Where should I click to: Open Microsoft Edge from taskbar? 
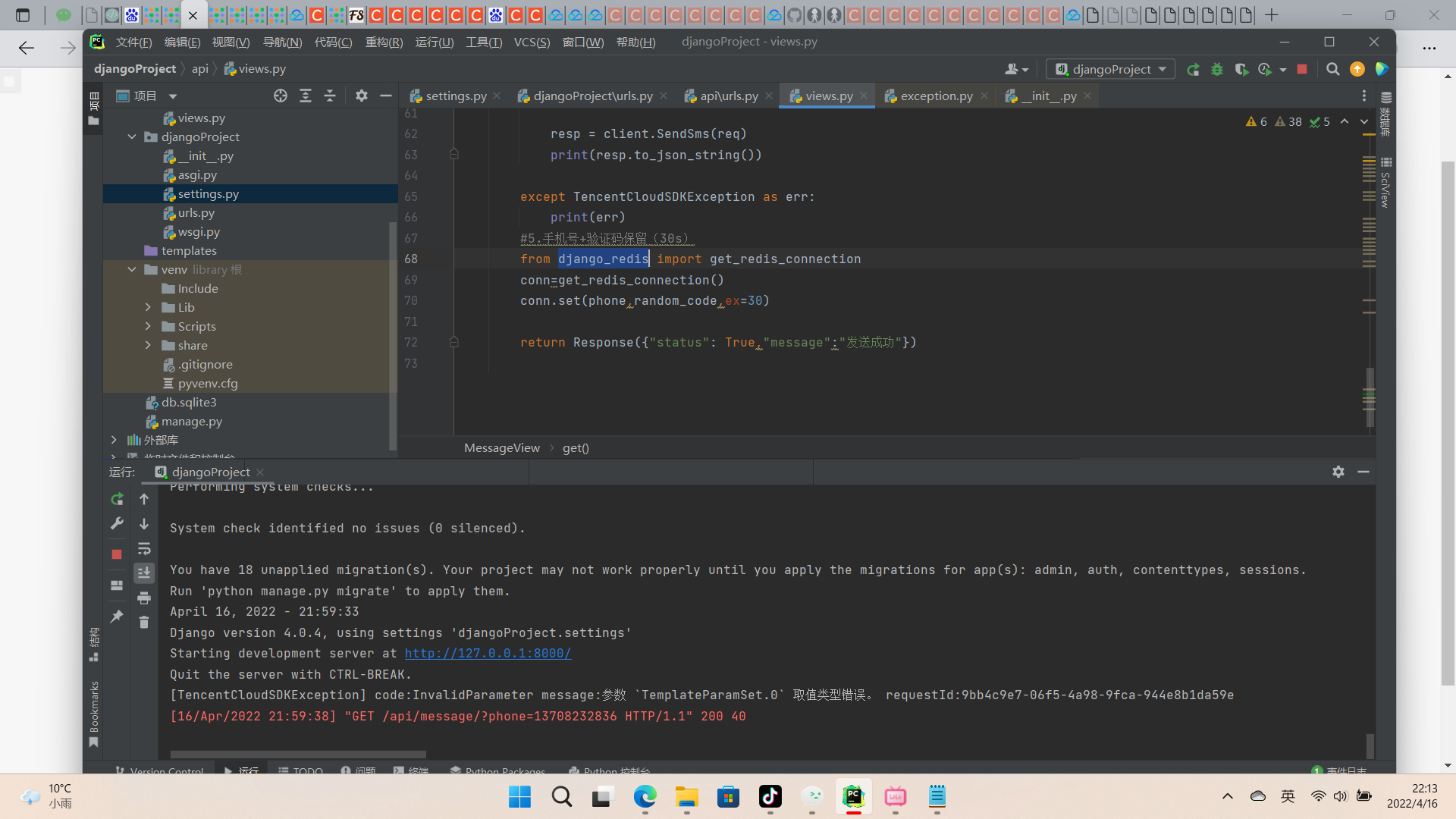click(645, 796)
